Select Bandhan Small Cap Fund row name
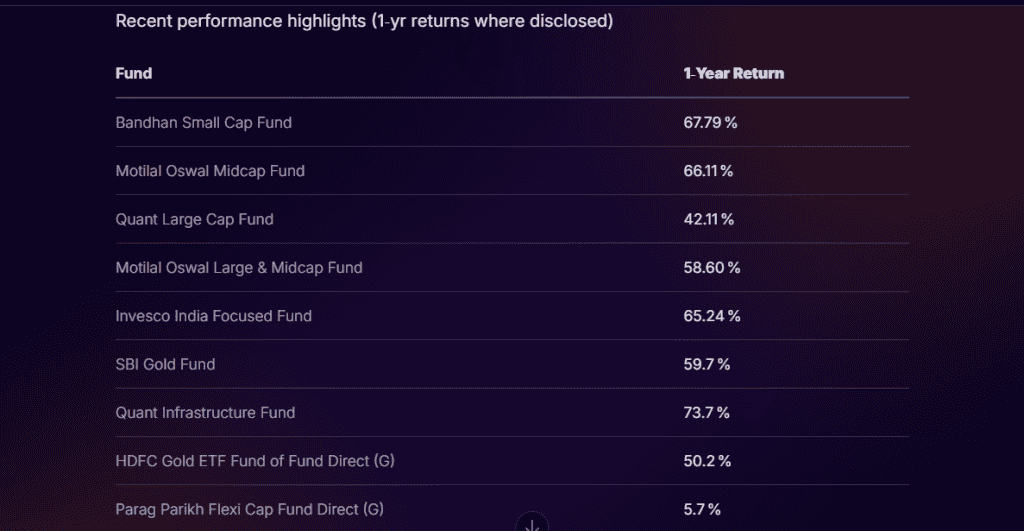The image size is (1024, 531). [x=203, y=123]
